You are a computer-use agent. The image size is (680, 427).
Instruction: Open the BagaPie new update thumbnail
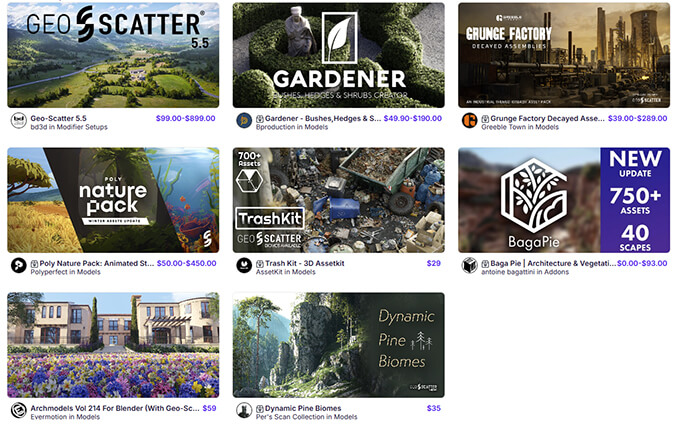coord(564,200)
